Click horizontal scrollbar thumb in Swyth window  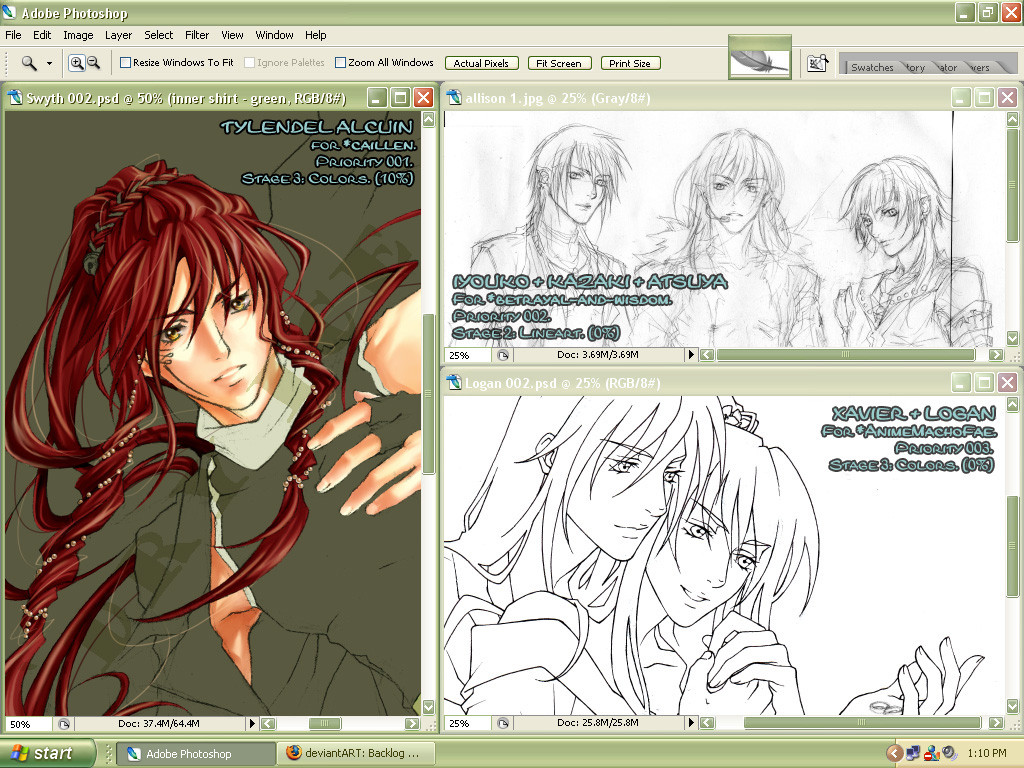coord(325,724)
